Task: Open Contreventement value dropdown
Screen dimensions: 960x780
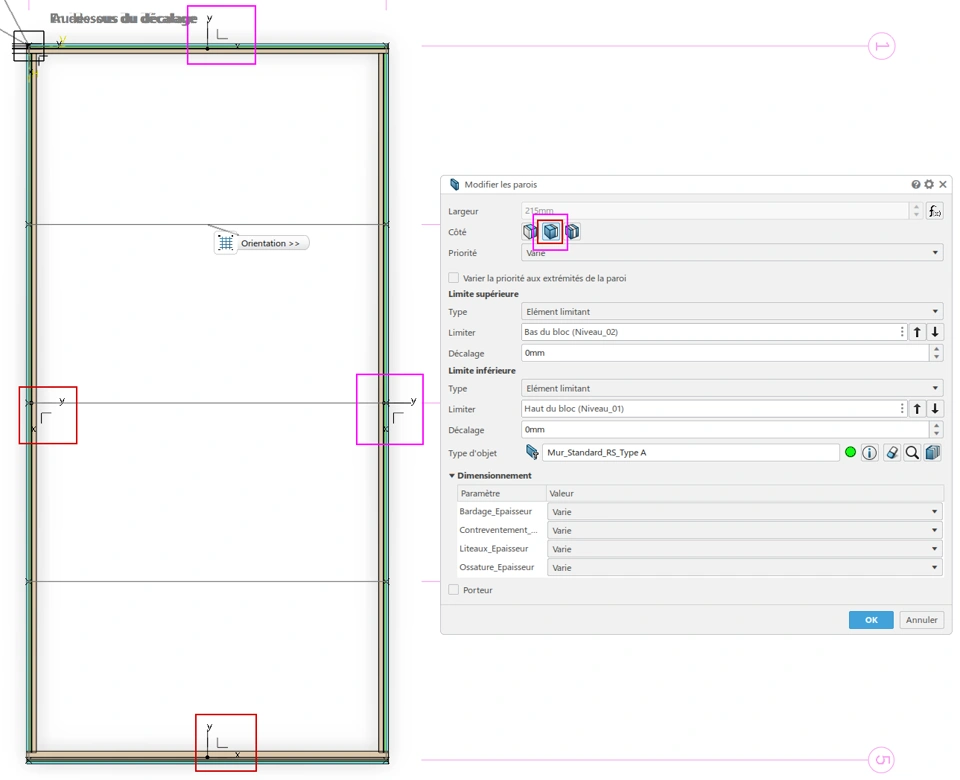Action: (x=744, y=530)
